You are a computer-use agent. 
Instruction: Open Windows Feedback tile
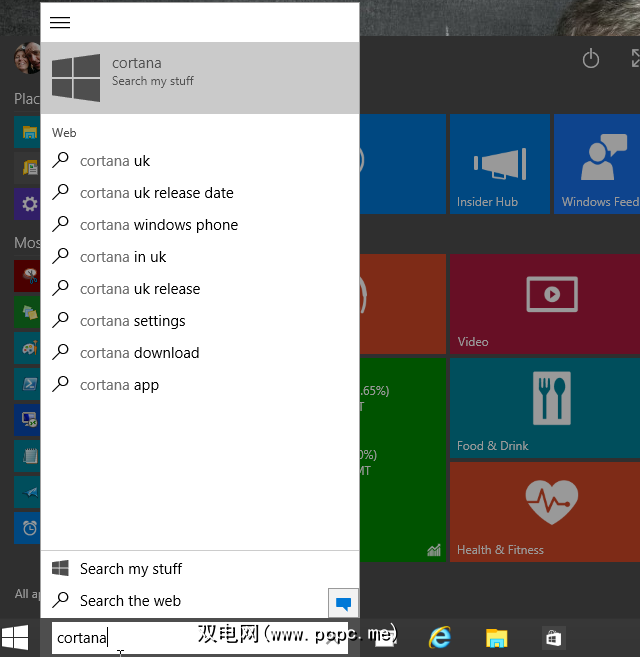tap(598, 163)
